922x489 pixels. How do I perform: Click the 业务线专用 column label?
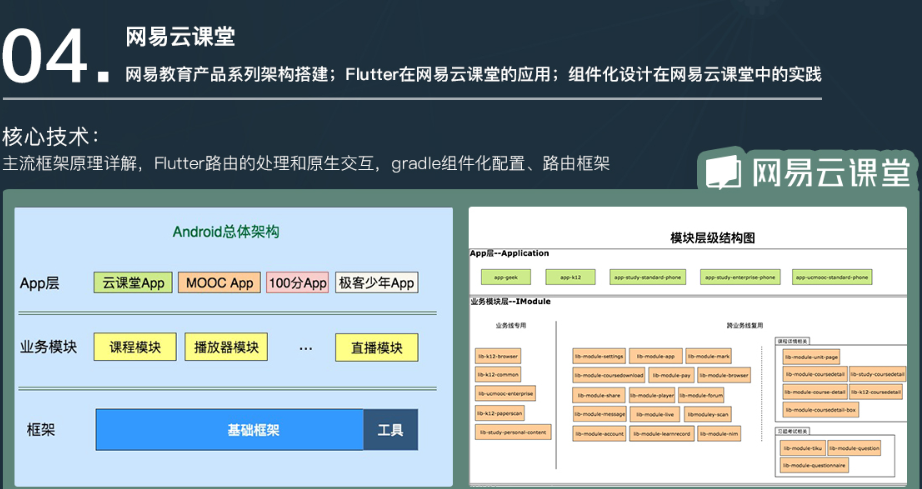[x=510, y=325]
